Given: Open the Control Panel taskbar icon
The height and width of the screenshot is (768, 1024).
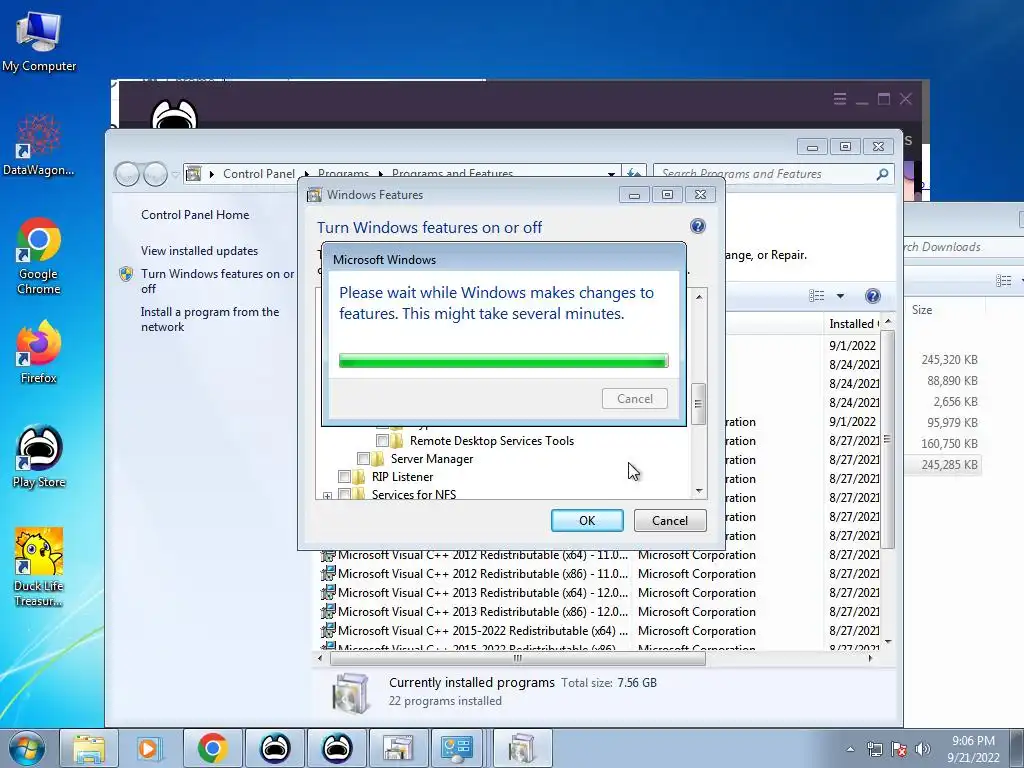Looking at the screenshot, I should click(x=457, y=748).
